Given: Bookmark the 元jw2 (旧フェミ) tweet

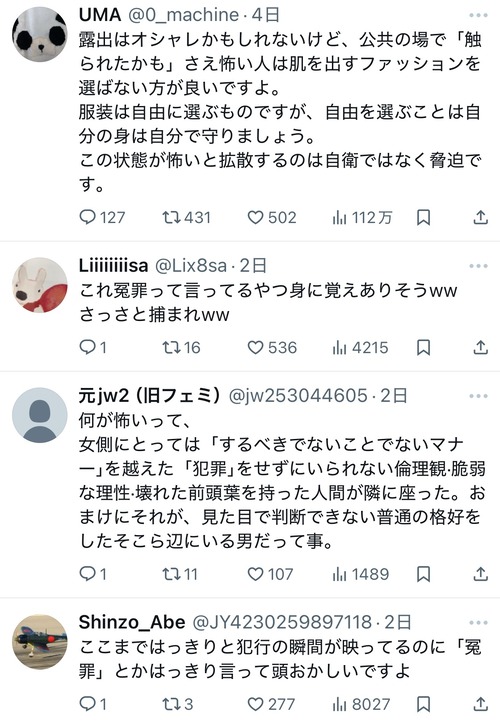Looking at the screenshot, I should (423, 574).
